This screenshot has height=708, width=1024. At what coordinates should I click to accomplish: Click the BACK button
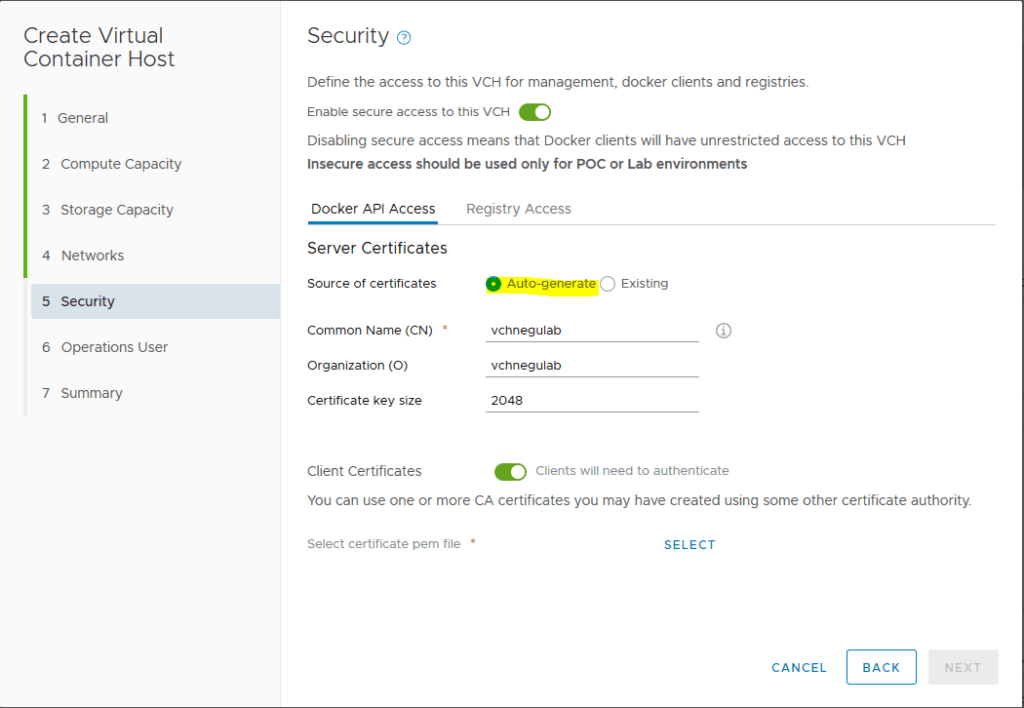click(881, 667)
